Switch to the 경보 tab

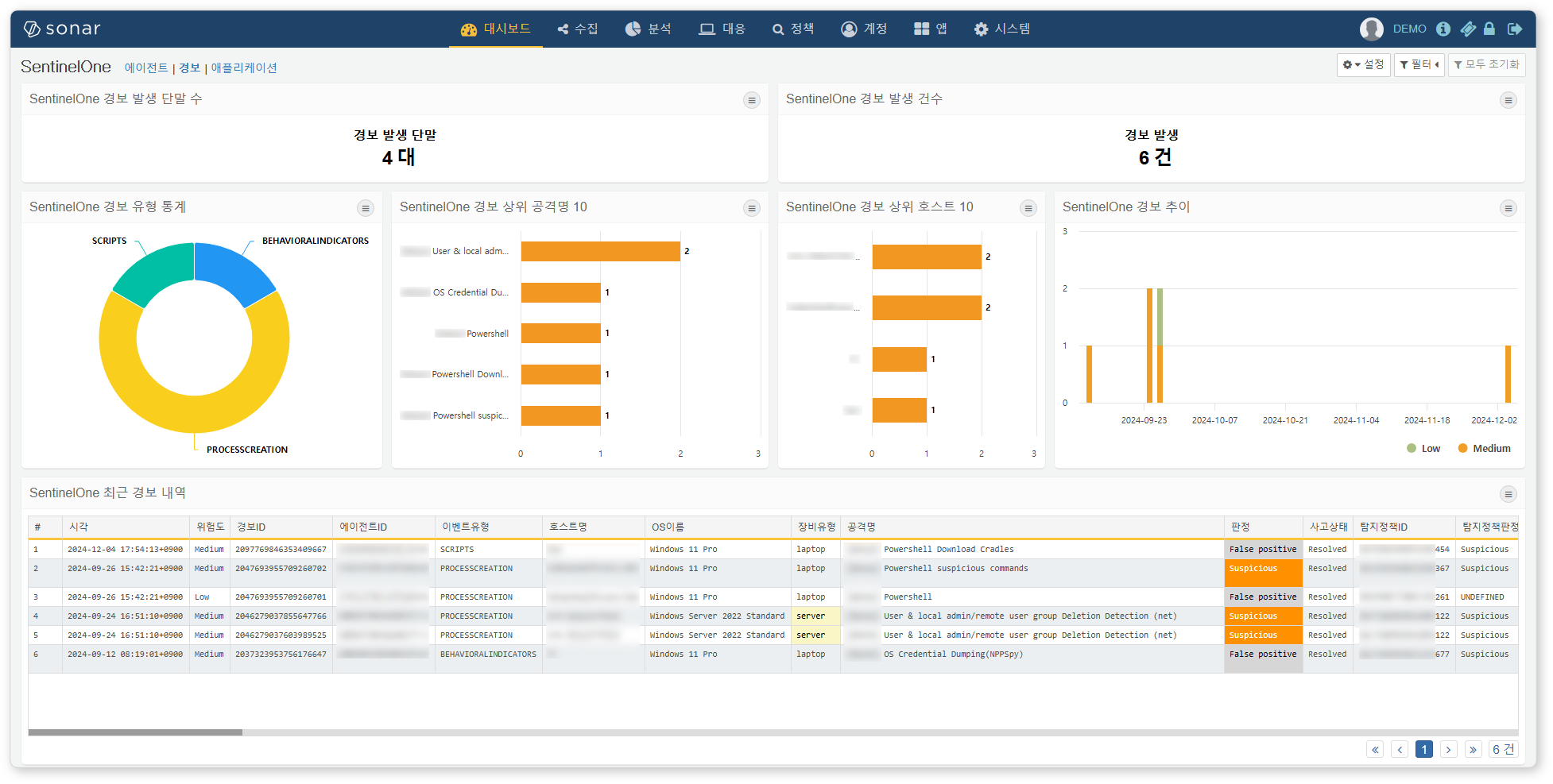click(x=189, y=68)
